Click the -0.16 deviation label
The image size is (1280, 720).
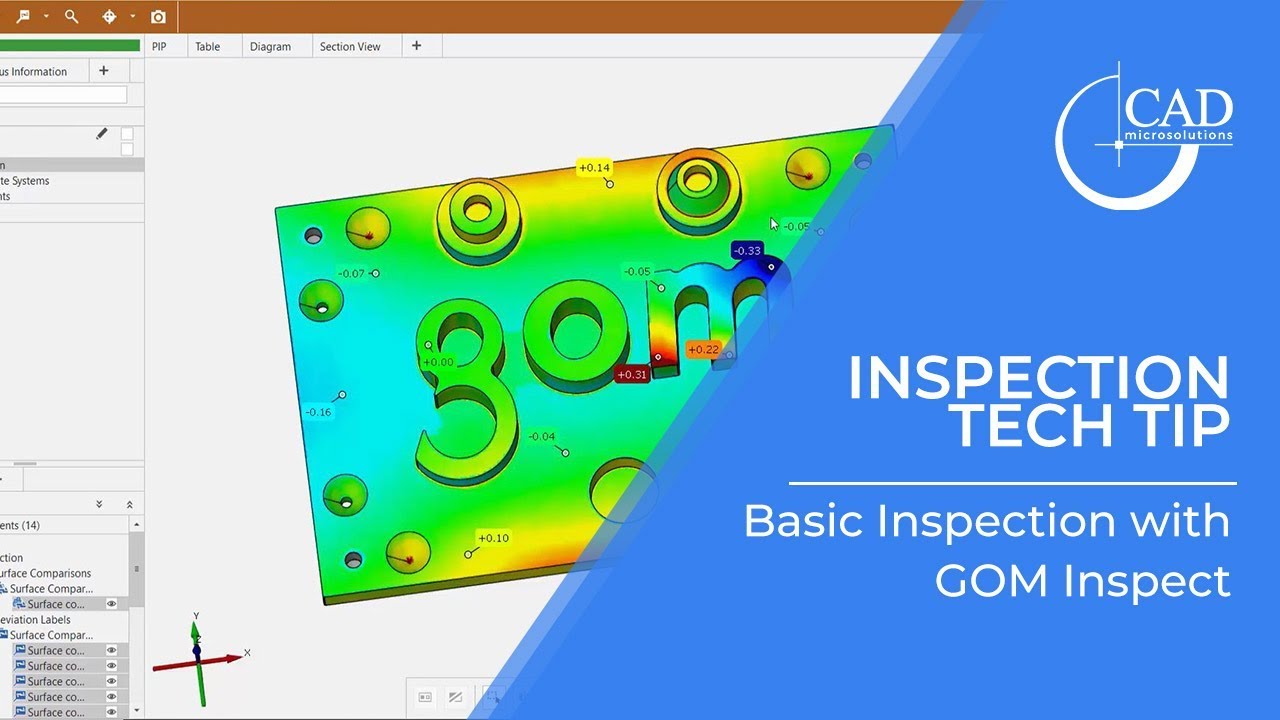pos(318,412)
